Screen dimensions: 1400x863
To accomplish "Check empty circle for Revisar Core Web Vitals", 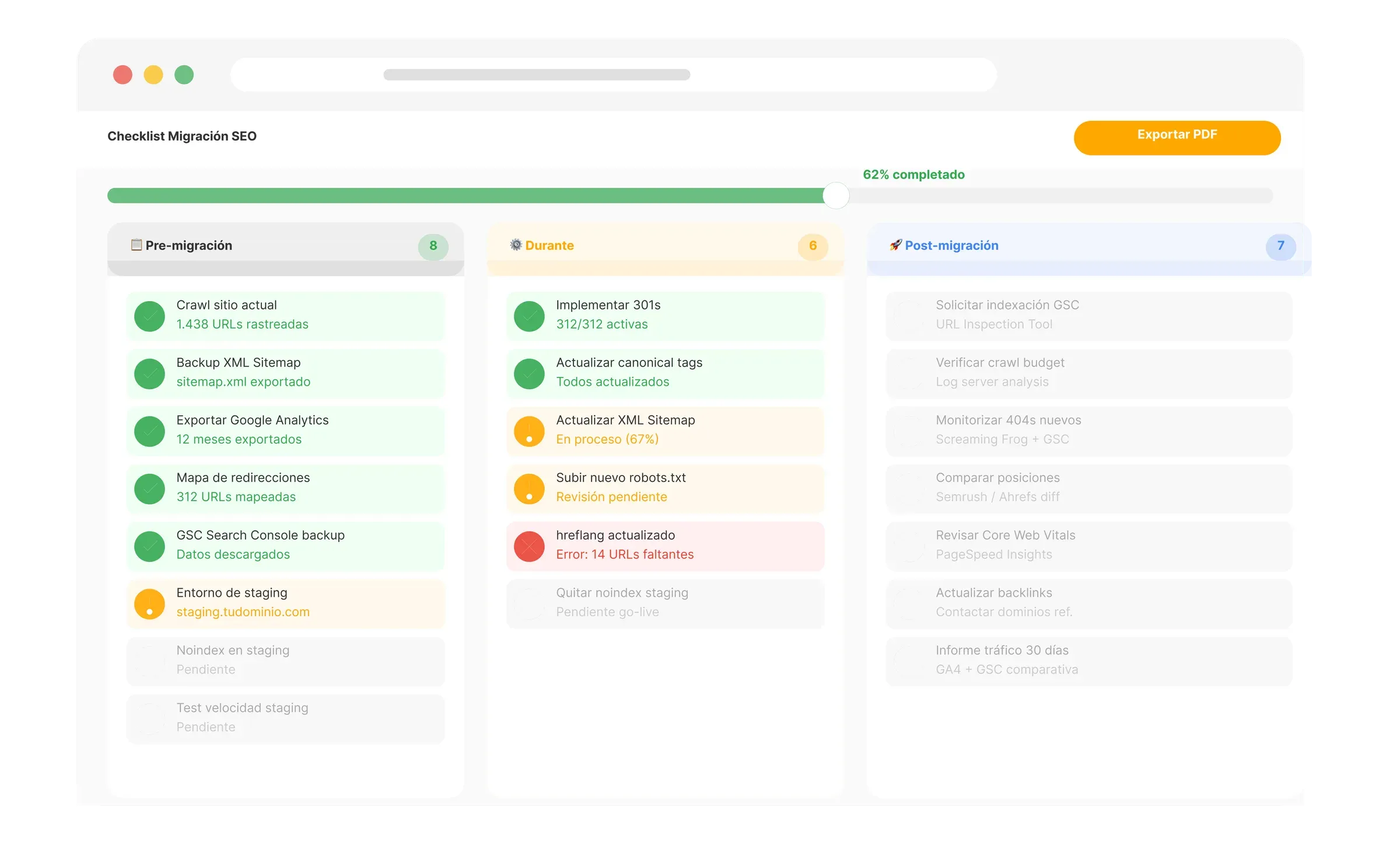I will pos(909,546).
